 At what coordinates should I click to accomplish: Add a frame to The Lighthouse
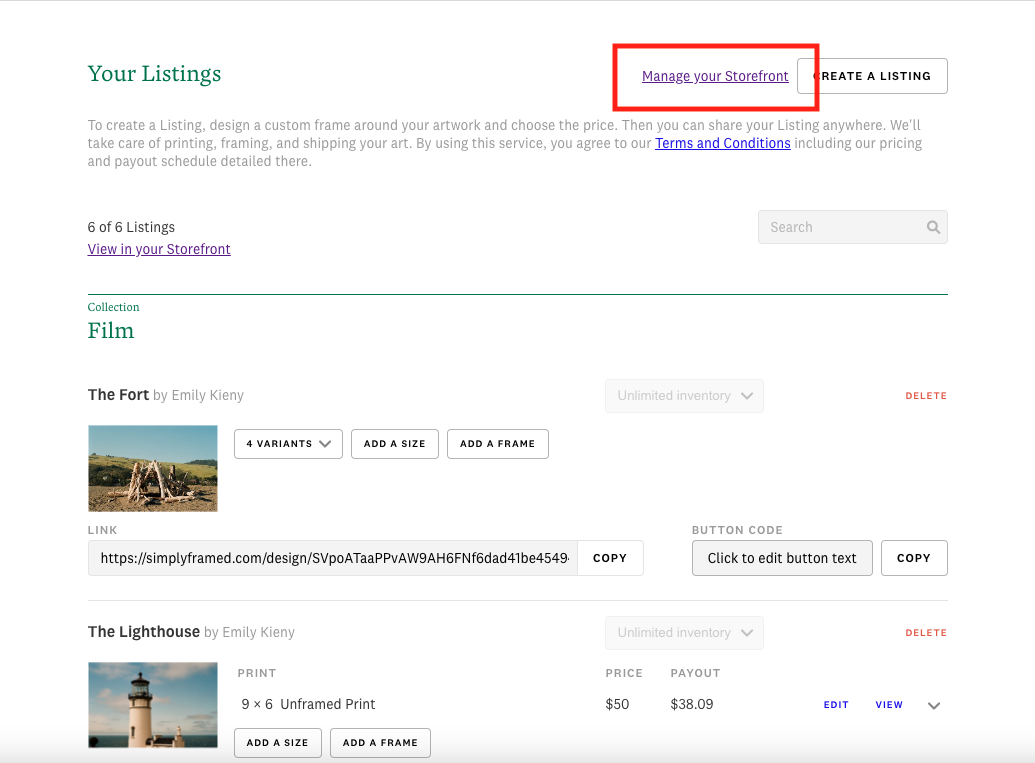tap(379, 743)
